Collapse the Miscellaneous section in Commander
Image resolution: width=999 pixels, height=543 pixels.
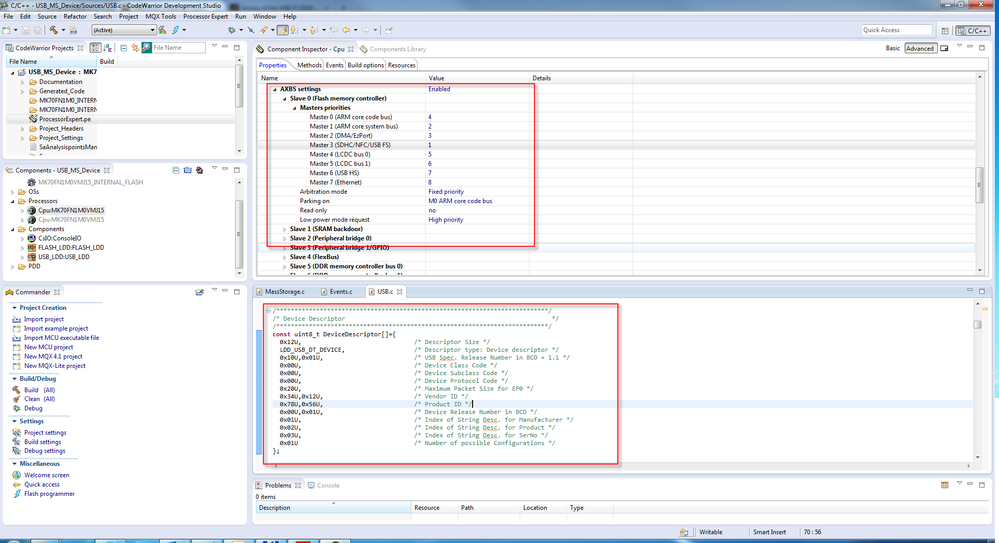tap(14, 464)
